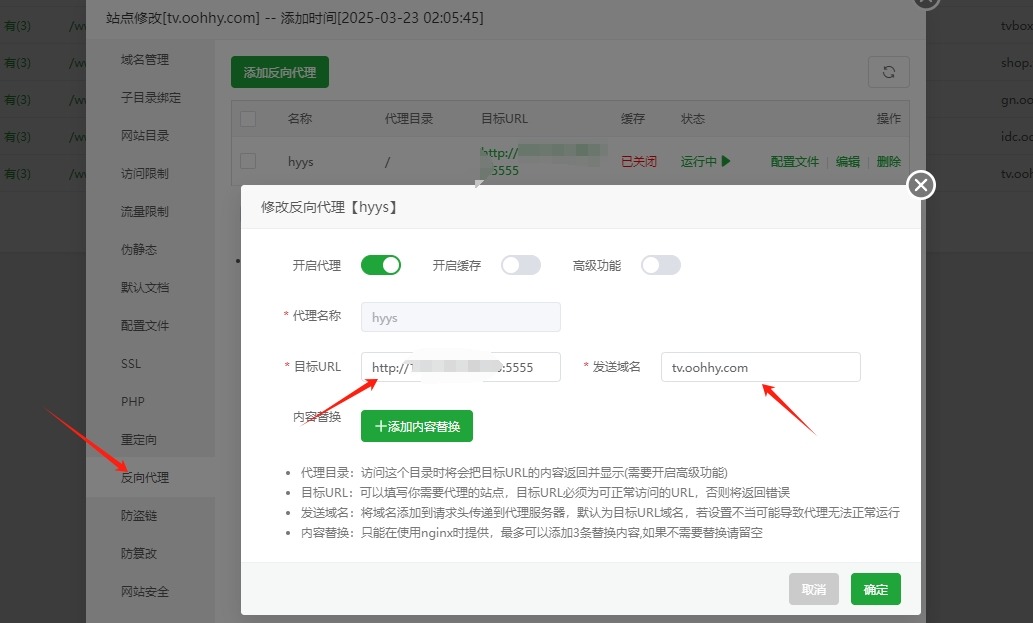Viewport: 1033px width, 623px height.
Task: Check the select-all checkbox in table header
Action: 247,118
